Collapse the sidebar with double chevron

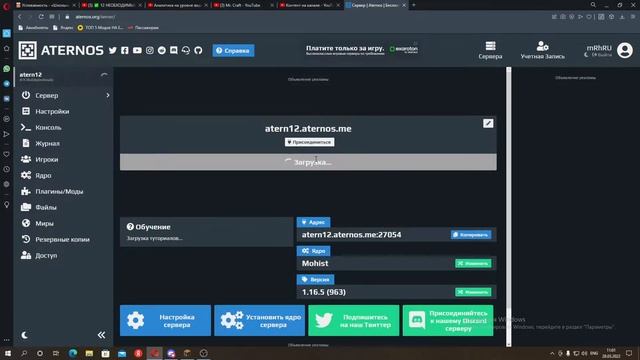coord(101,335)
